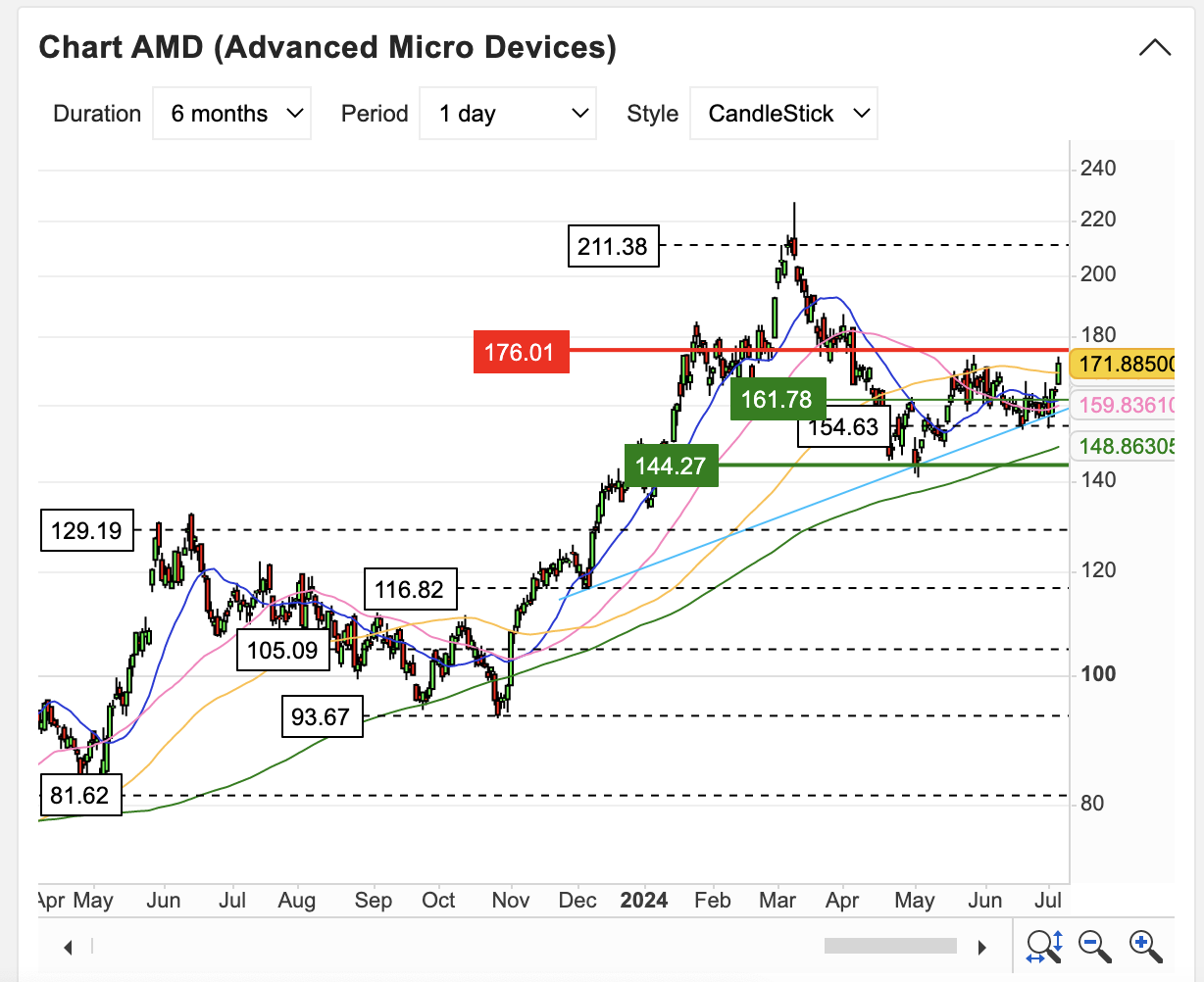Click the pink 159.836 moving average tag
Screen dimensions: 1204x982
[x=1125, y=405]
